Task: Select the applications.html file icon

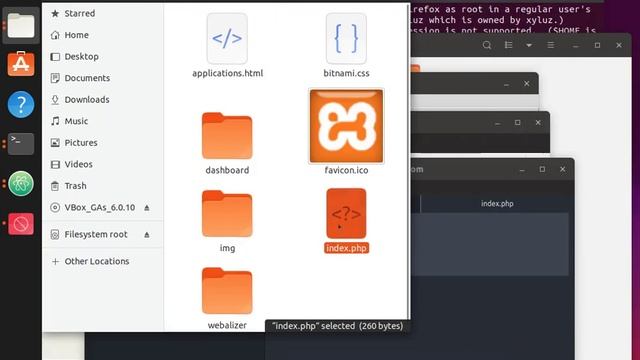Action: click(x=227, y=38)
